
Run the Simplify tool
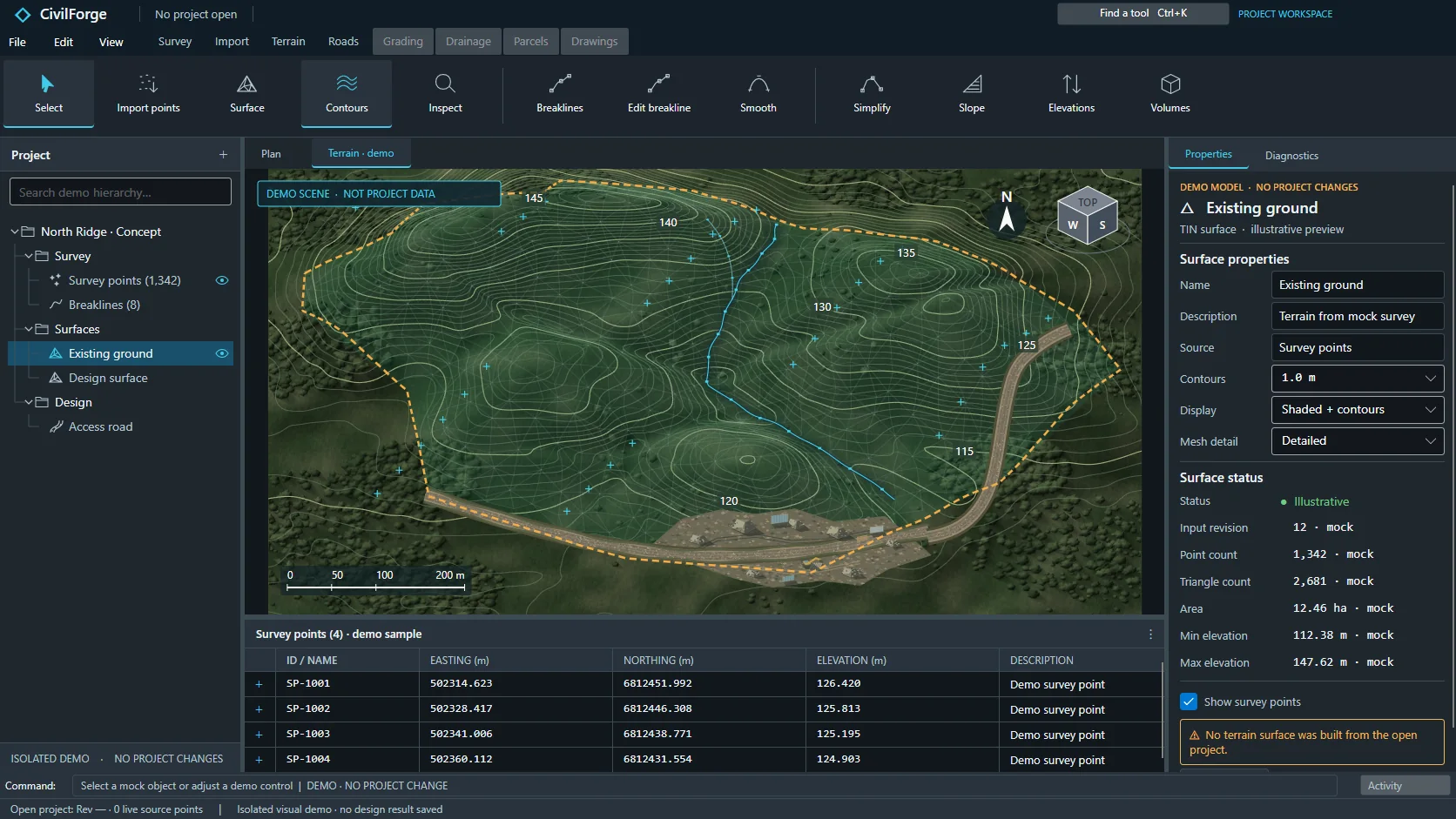[872, 94]
